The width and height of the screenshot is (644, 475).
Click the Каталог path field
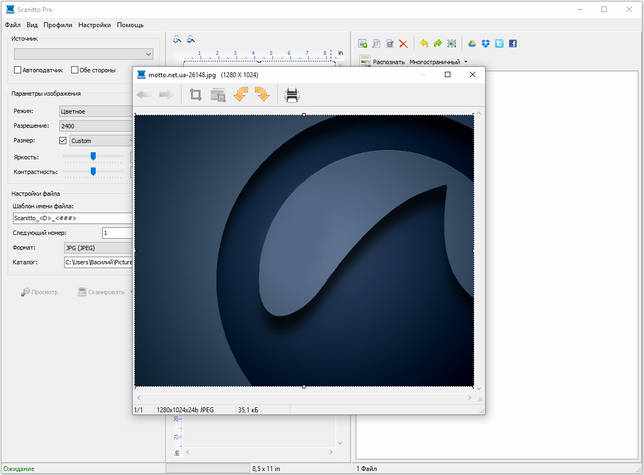(98, 262)
